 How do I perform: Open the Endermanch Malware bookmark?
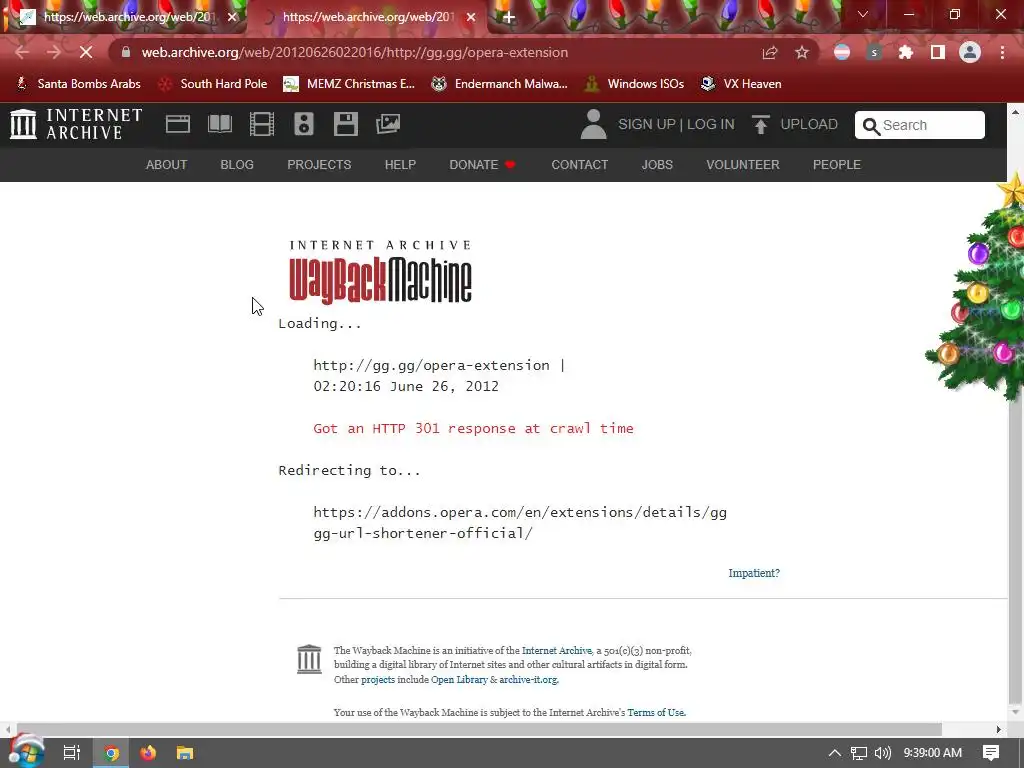(500, 84)
